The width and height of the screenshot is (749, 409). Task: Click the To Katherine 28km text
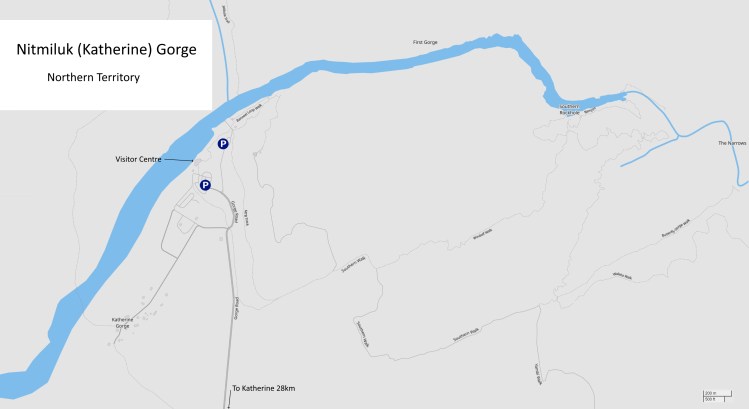click(264, 388)
